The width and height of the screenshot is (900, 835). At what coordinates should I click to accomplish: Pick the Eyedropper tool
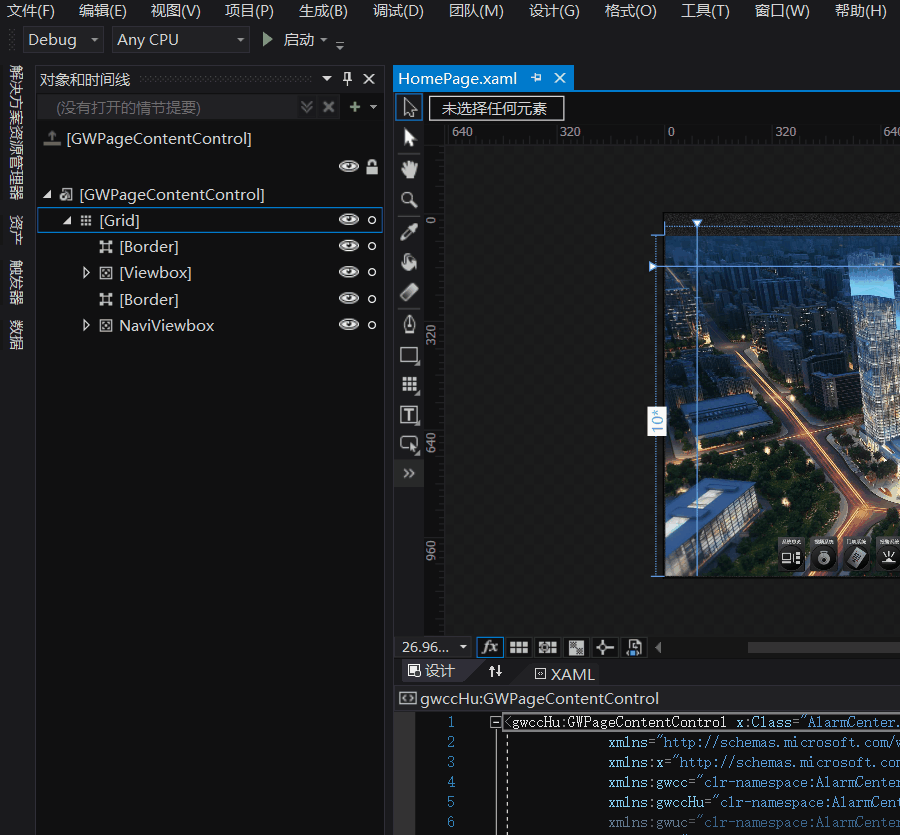pyautogui.click(x=409, y=231)
